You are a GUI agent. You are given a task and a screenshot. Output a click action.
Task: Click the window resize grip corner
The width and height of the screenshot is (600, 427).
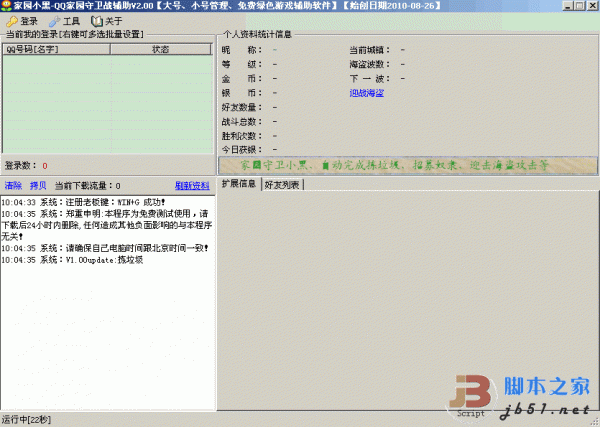pyautogui.click(x=595, y=422)
